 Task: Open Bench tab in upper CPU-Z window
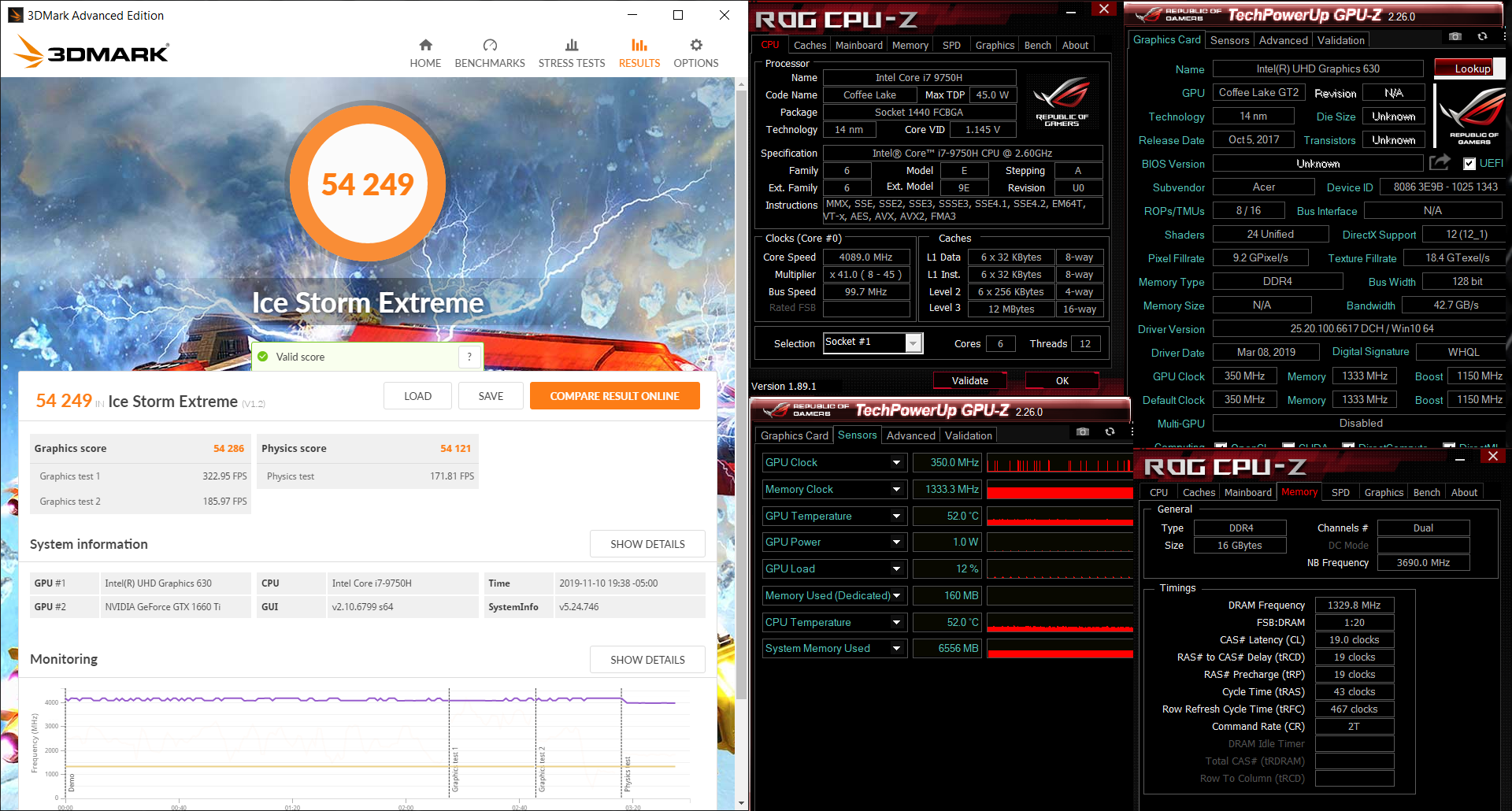[1037, 46]
